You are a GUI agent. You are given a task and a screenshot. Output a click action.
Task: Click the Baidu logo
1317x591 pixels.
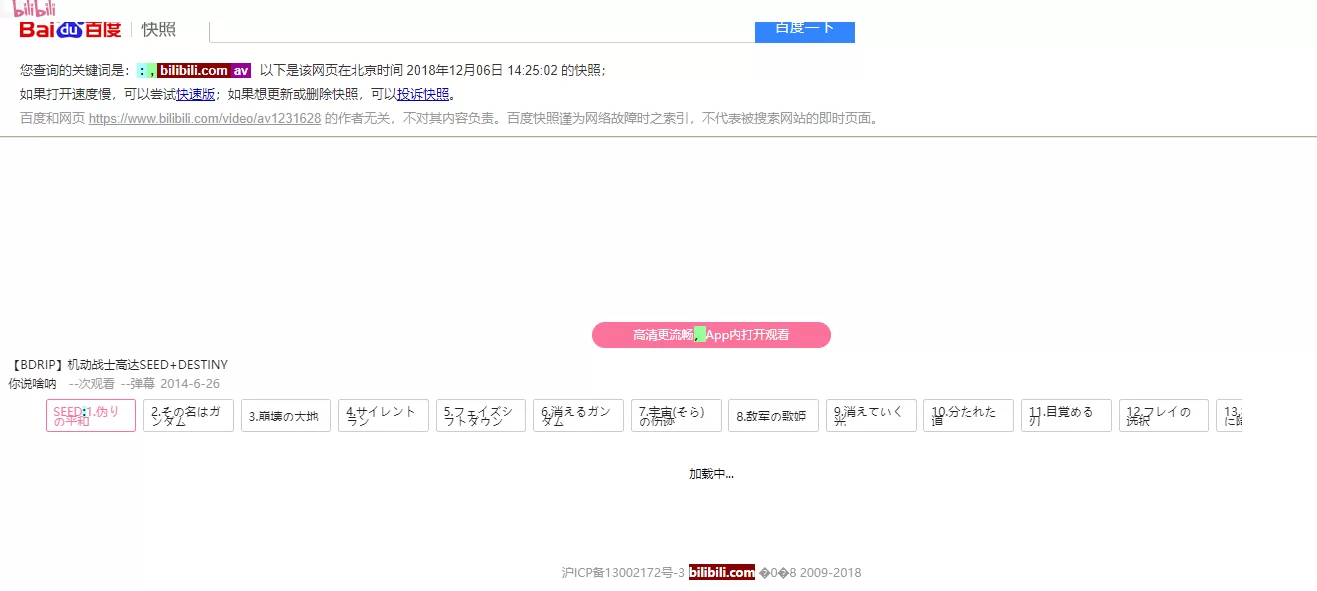[70, 29]
